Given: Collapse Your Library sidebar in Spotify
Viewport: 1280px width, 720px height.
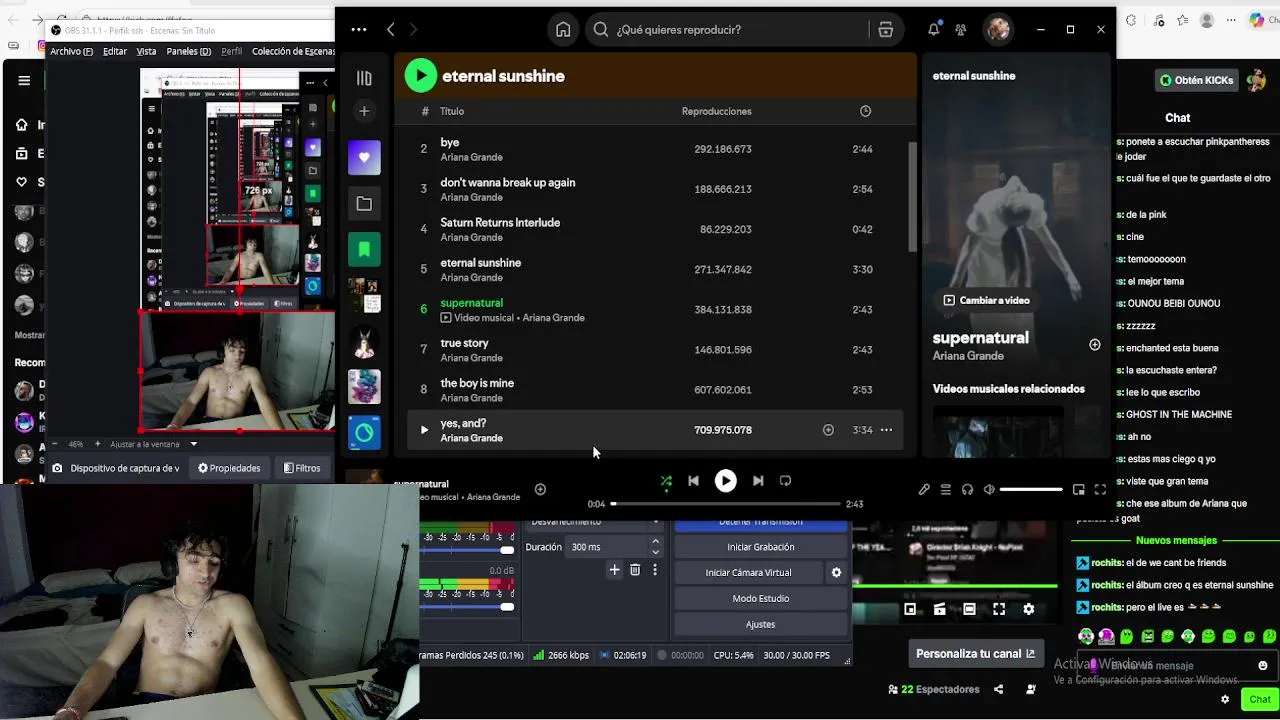Looking at the screenshot, I should point(364,78).
